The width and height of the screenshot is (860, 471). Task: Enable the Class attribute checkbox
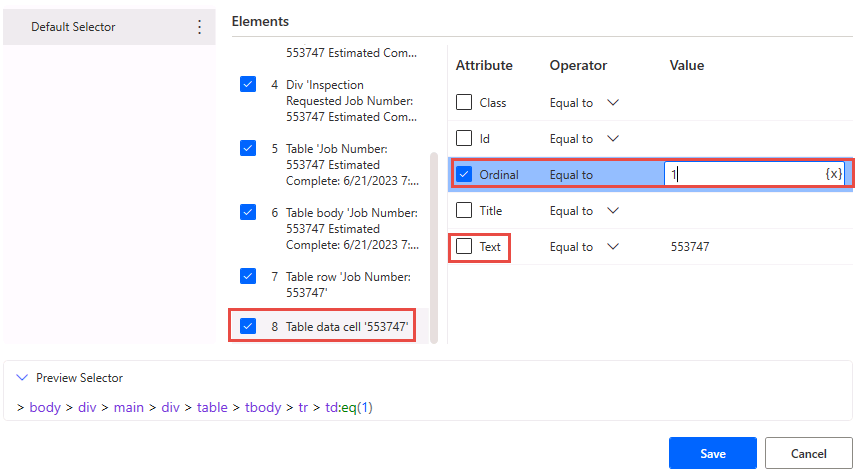[x=464, y=103]
